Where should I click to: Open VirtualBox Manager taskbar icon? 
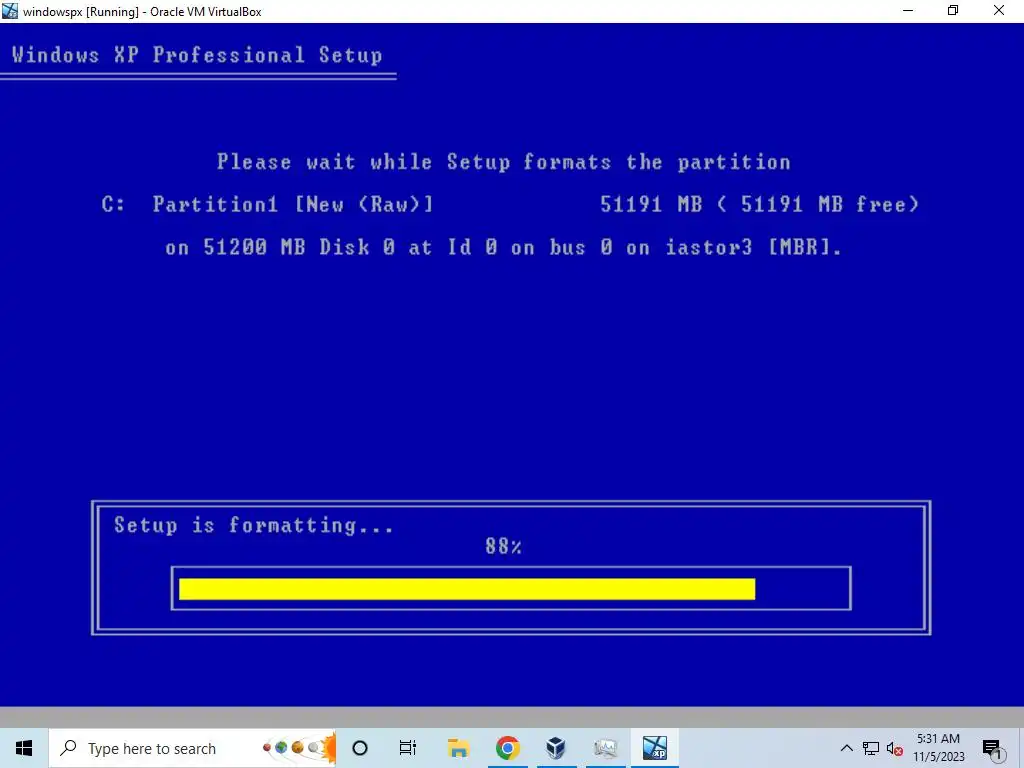pos(556,748)
